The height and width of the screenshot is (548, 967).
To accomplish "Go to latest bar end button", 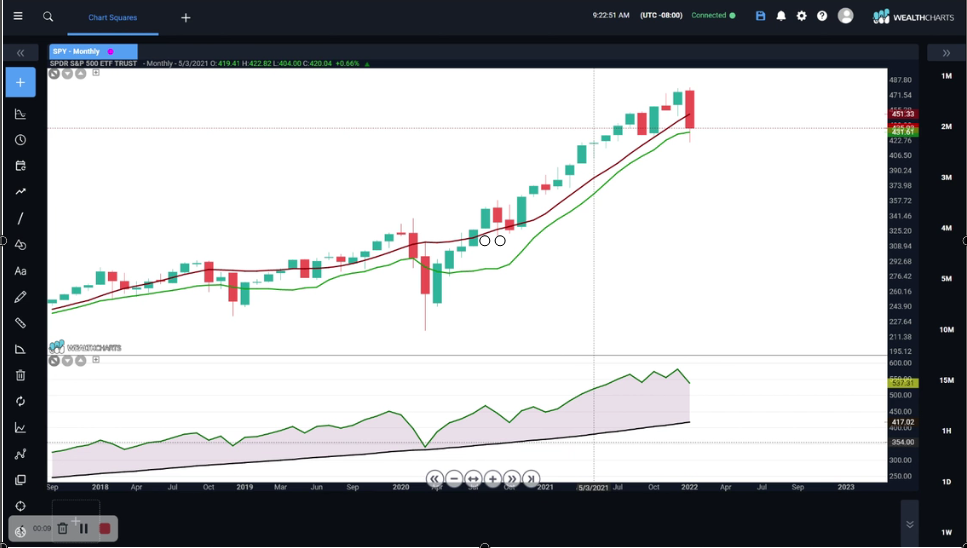I will pos(531,479).
